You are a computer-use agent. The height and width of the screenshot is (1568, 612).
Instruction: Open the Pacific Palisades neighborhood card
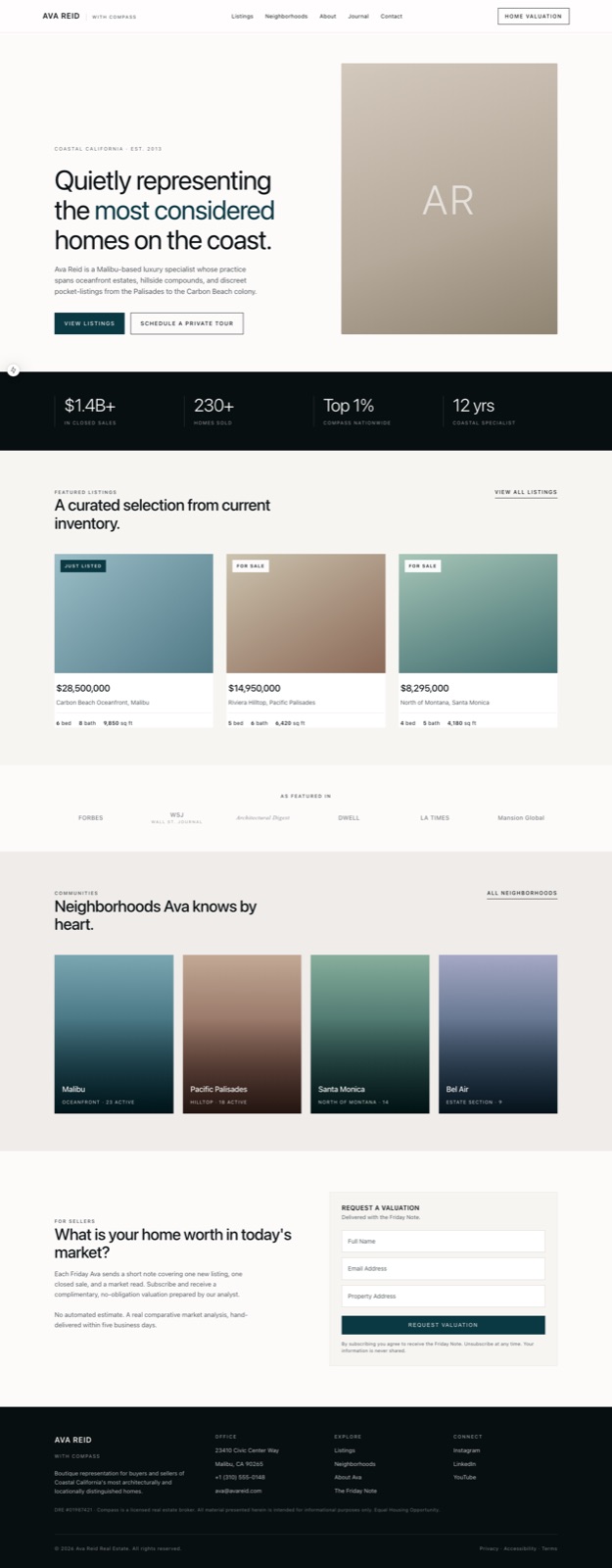242,1034
